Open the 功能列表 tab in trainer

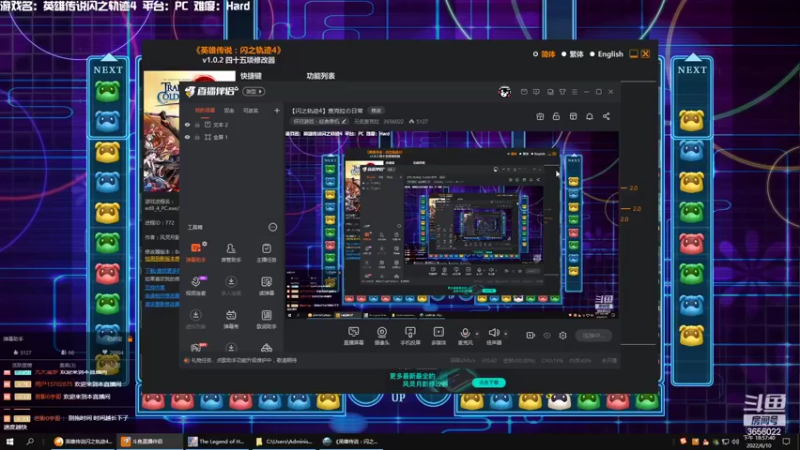320,76
